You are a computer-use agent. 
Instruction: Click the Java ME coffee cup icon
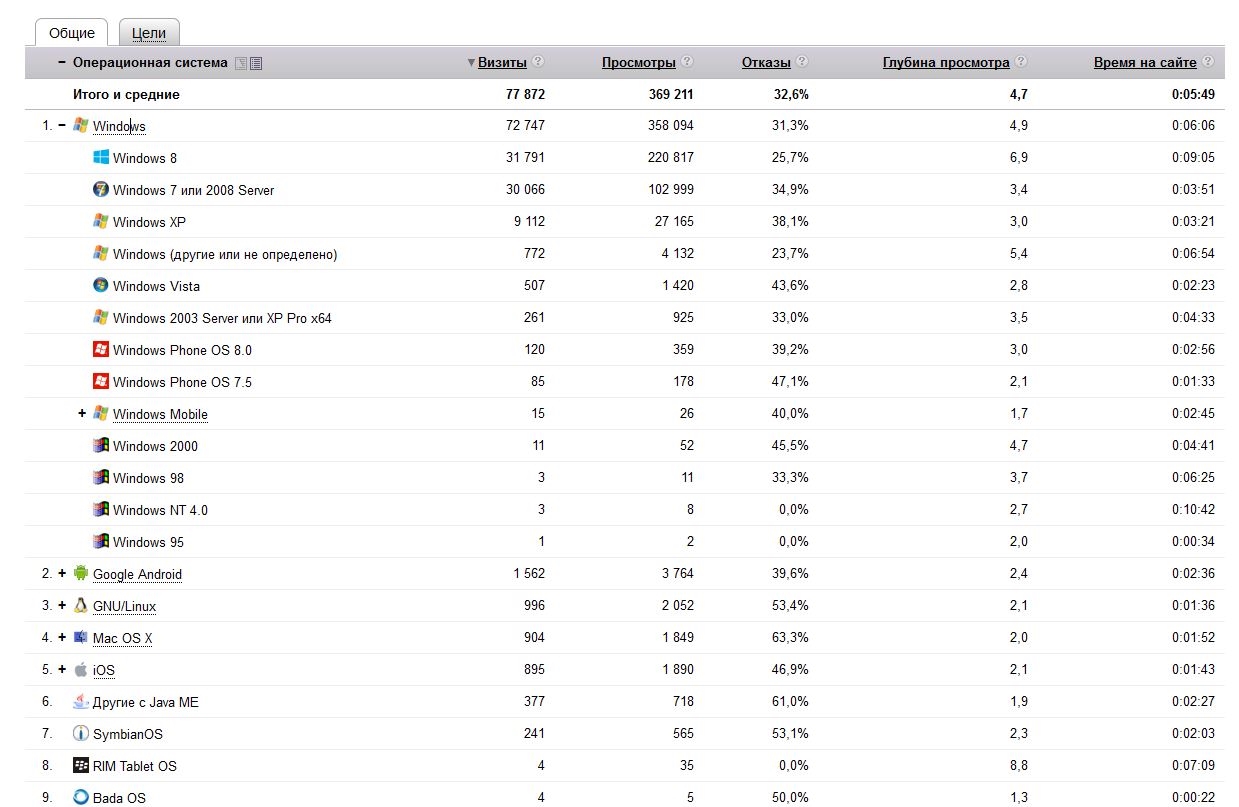pos(81,701)
